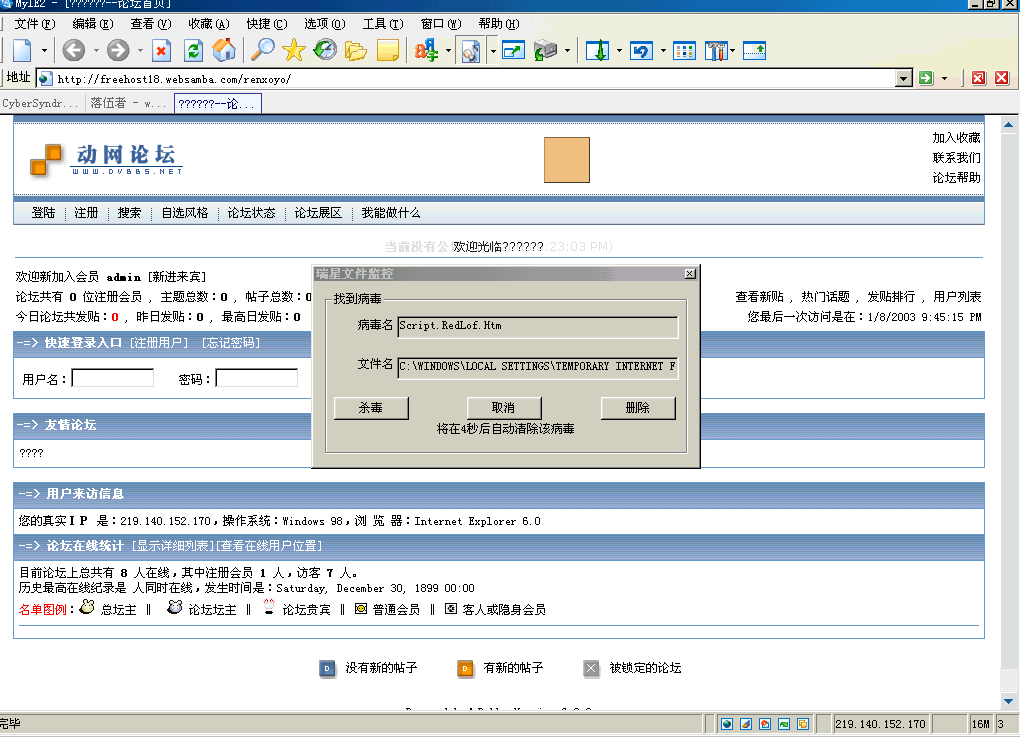This screenshot has height=737, width=1020.
Task: Click the 取消 button in virus alert
Action: pos(504,408)
